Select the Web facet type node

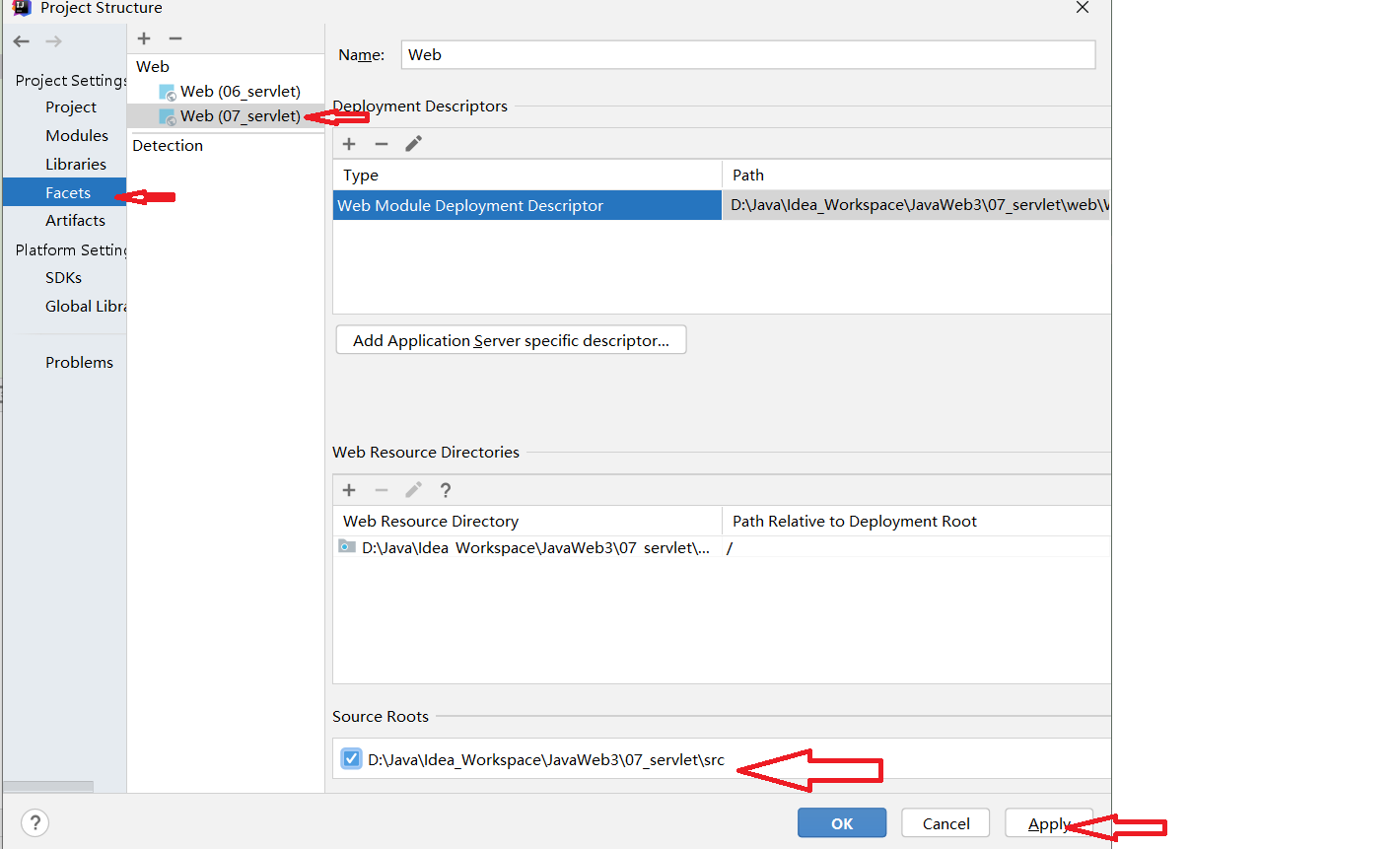[x=153, y=66]
